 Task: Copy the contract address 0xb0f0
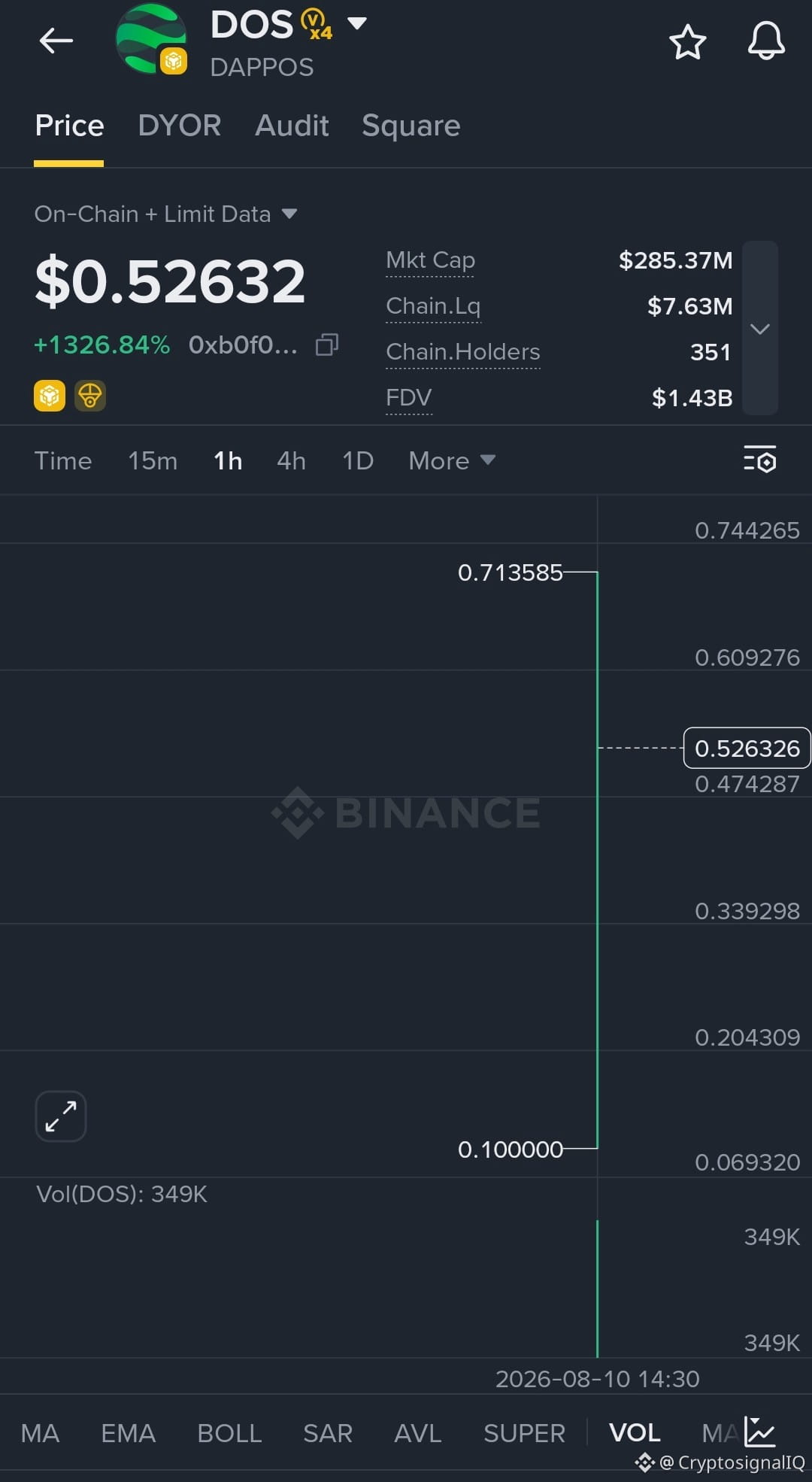point(327,345)
